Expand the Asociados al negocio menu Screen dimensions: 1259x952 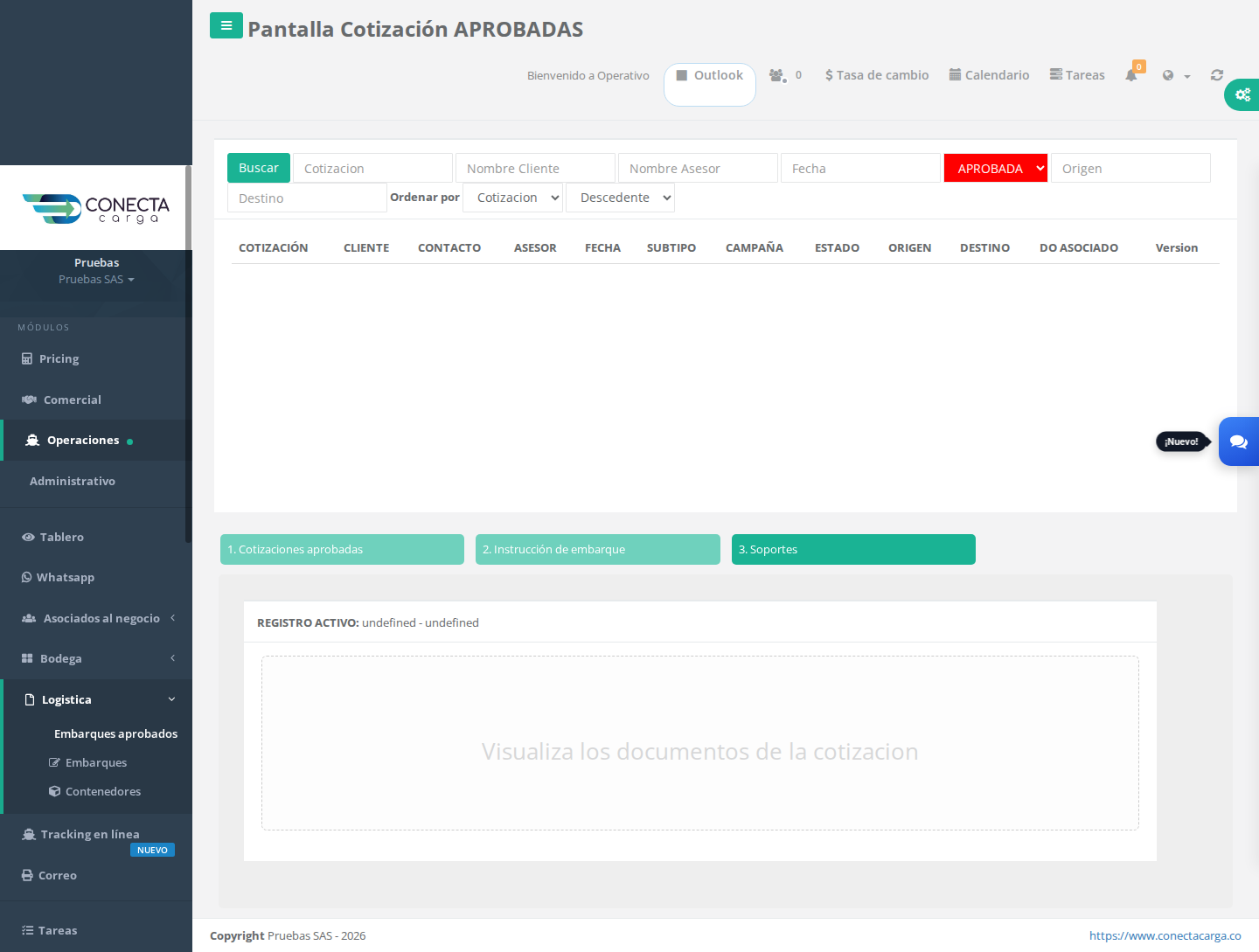[x=96, y=618]
